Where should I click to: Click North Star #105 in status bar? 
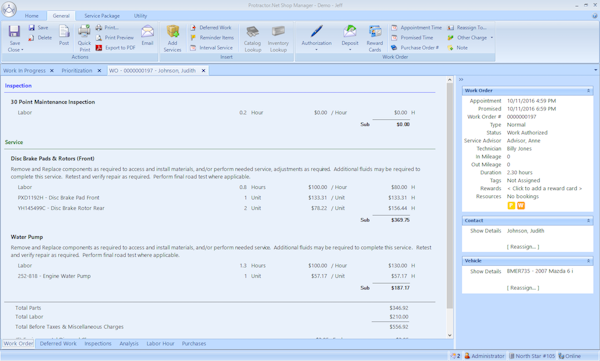click(x=532, y=356)
